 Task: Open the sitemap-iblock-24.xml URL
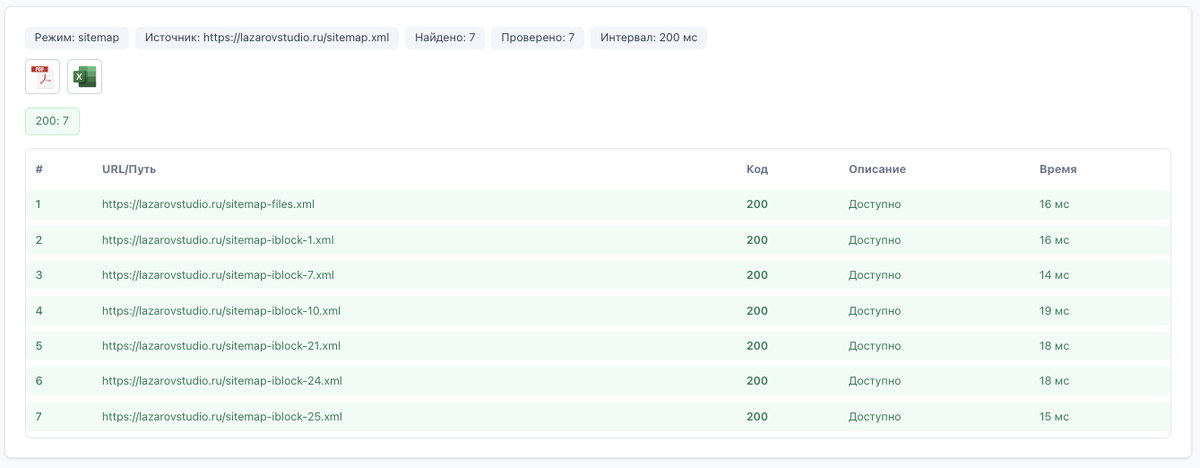click(x=222, y=381)
